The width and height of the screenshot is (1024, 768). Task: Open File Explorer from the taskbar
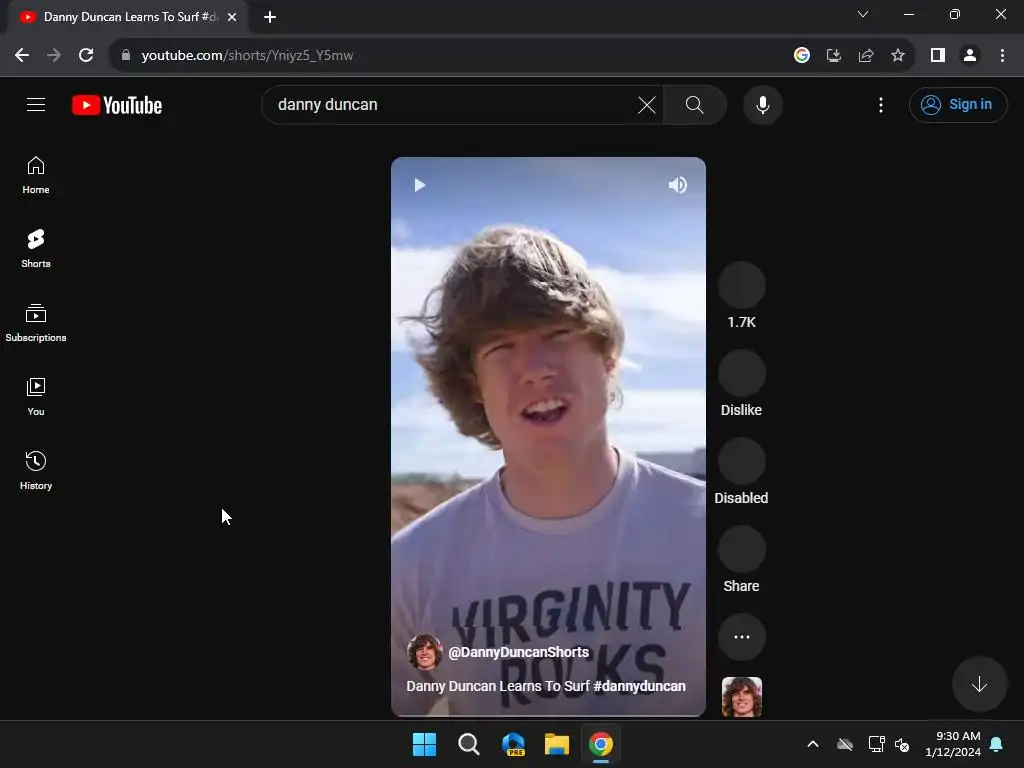(x=557, y=744)
